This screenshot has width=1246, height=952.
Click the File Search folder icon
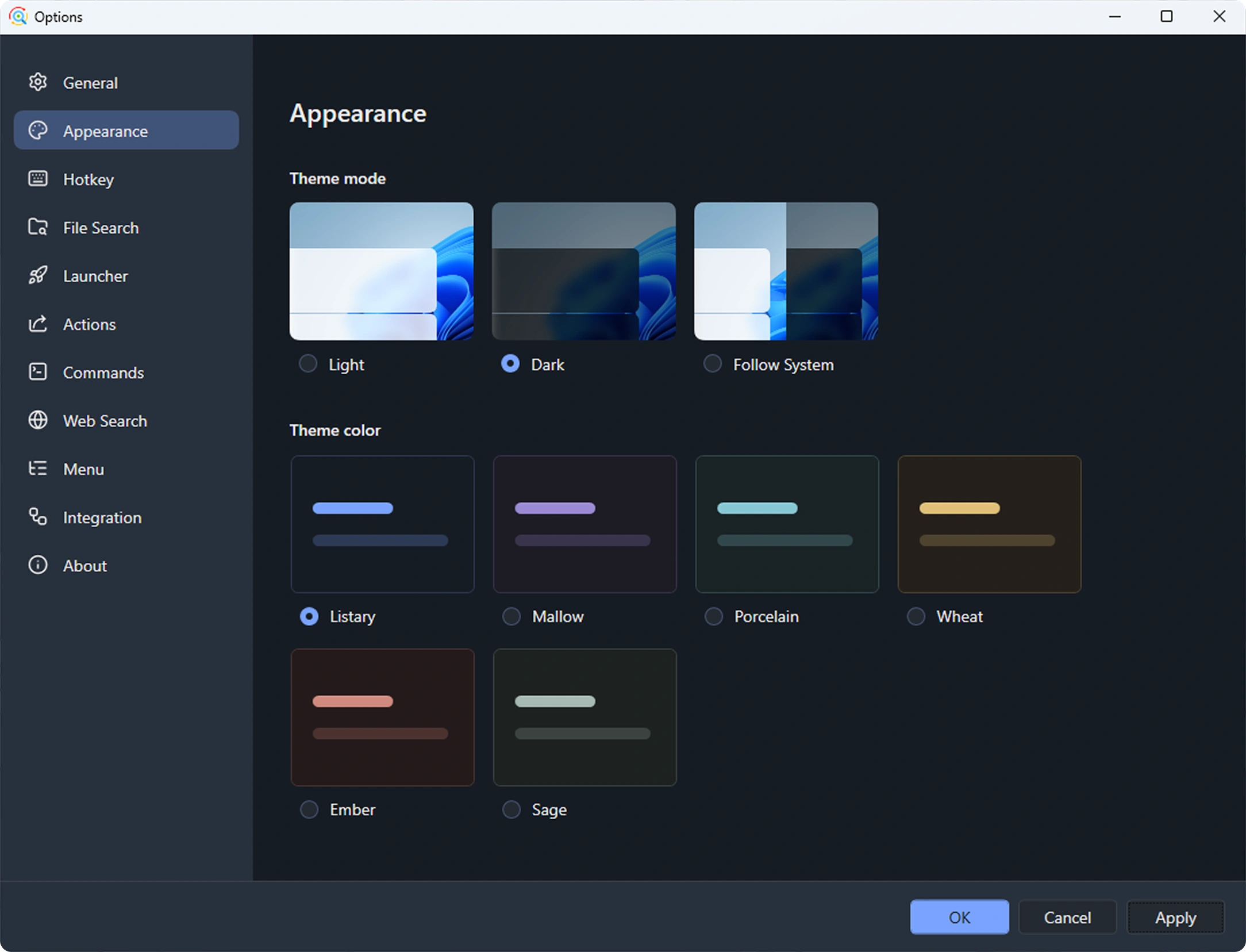[38, 227]
